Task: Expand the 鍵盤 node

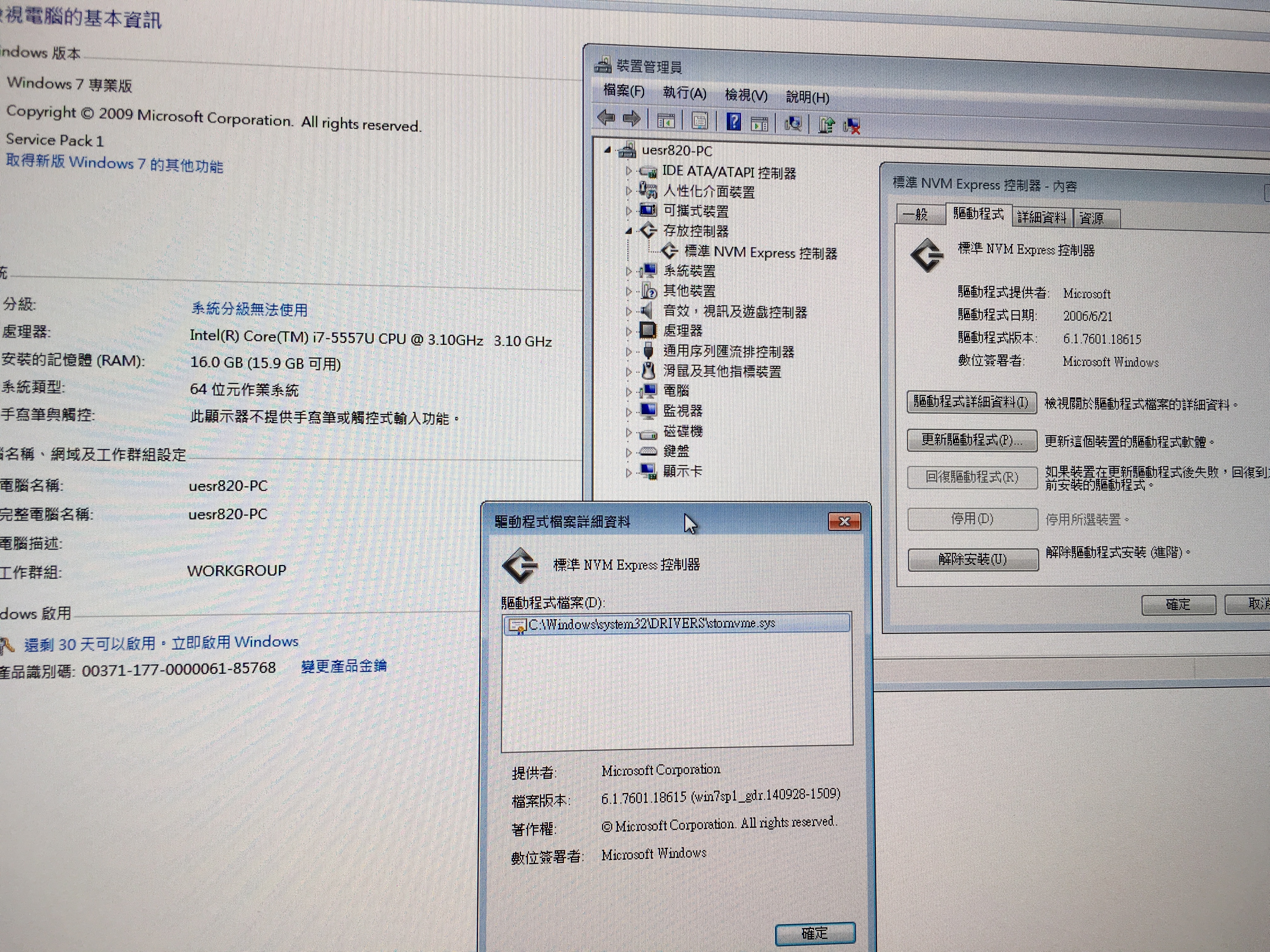Action: 629,452
